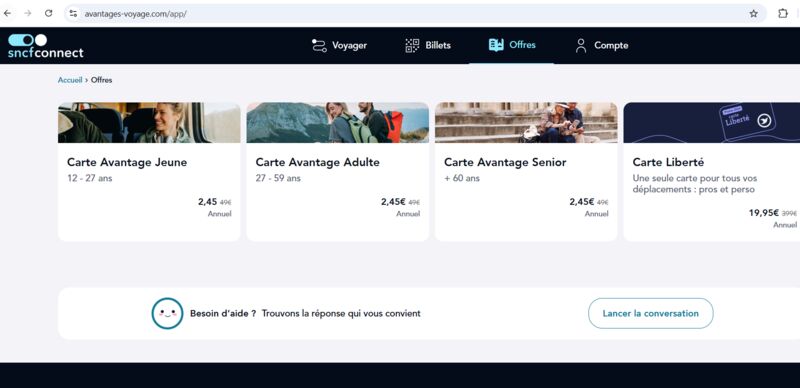Follow the Accueil breadcrumb link
The width and height of the screenshot is (800, 388).
(70, 80)
